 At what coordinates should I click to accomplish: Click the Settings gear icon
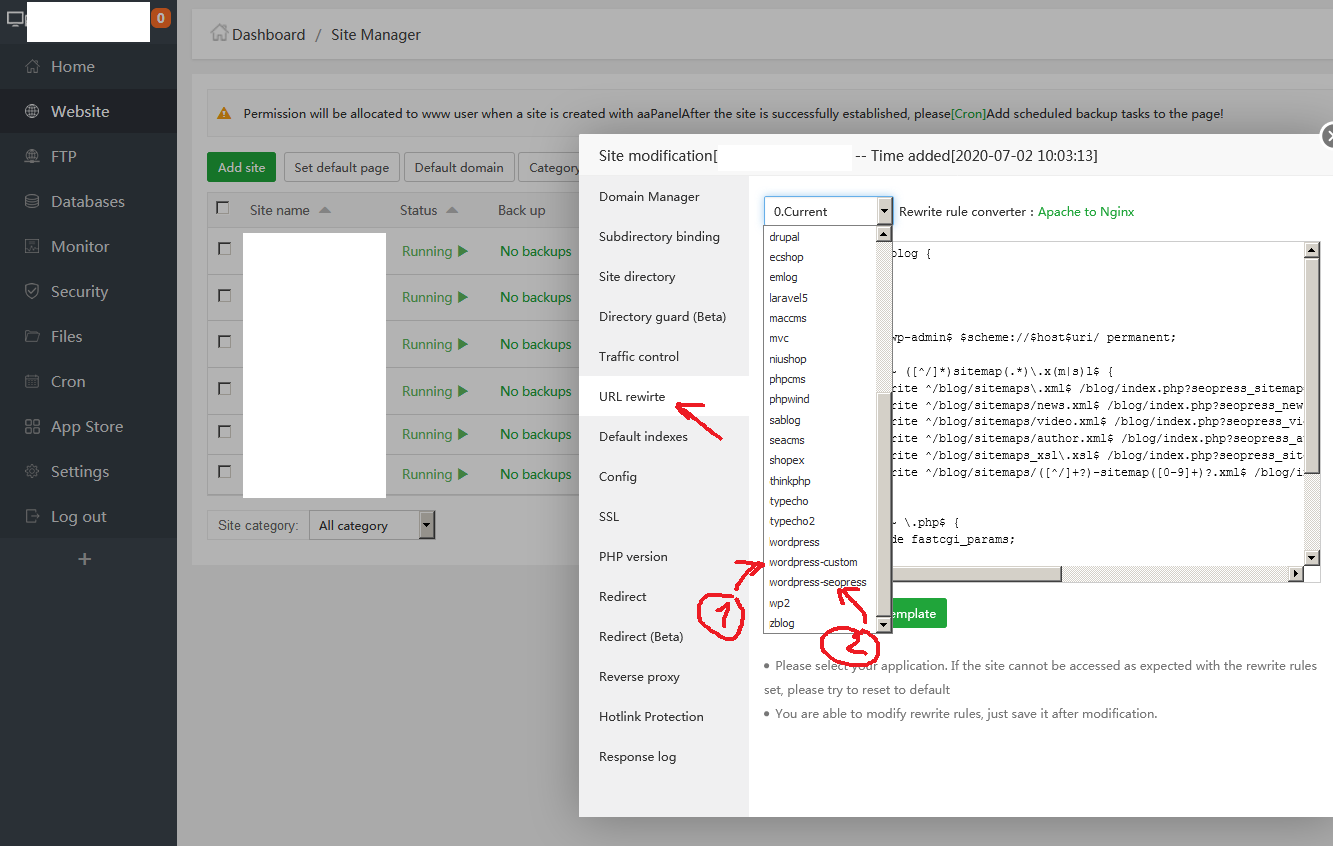33,472
